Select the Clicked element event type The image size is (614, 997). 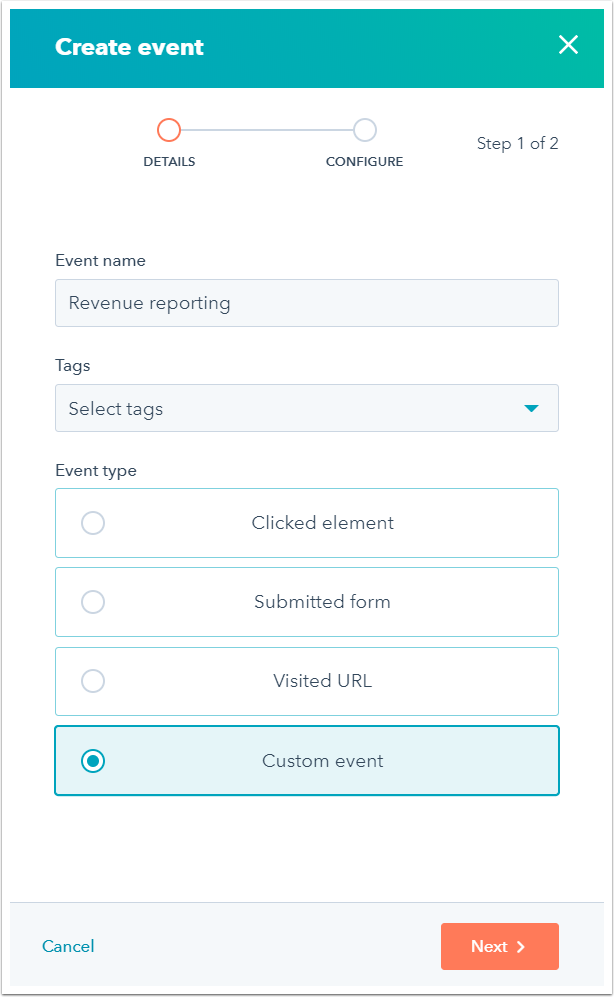point(307,522)
